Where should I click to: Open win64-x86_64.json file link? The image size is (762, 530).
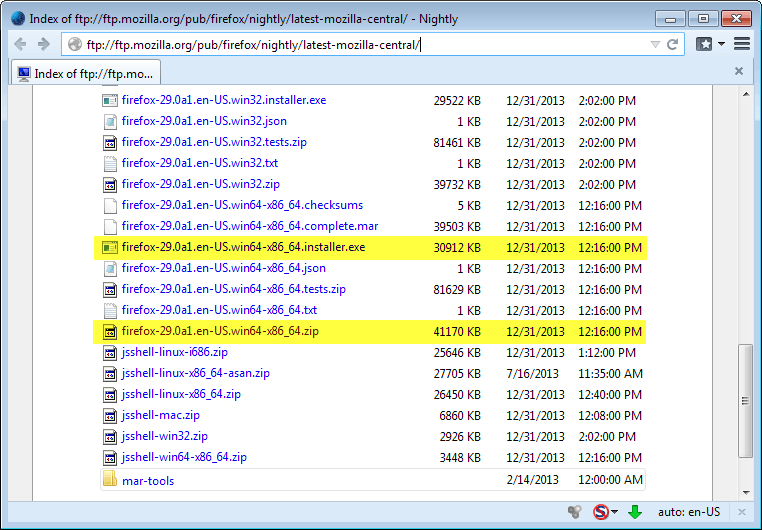224,268
